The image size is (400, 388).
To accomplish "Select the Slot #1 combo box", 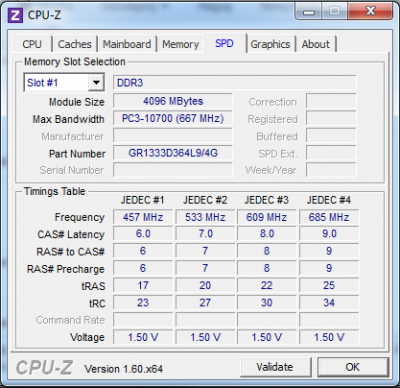I will point(64,82).
